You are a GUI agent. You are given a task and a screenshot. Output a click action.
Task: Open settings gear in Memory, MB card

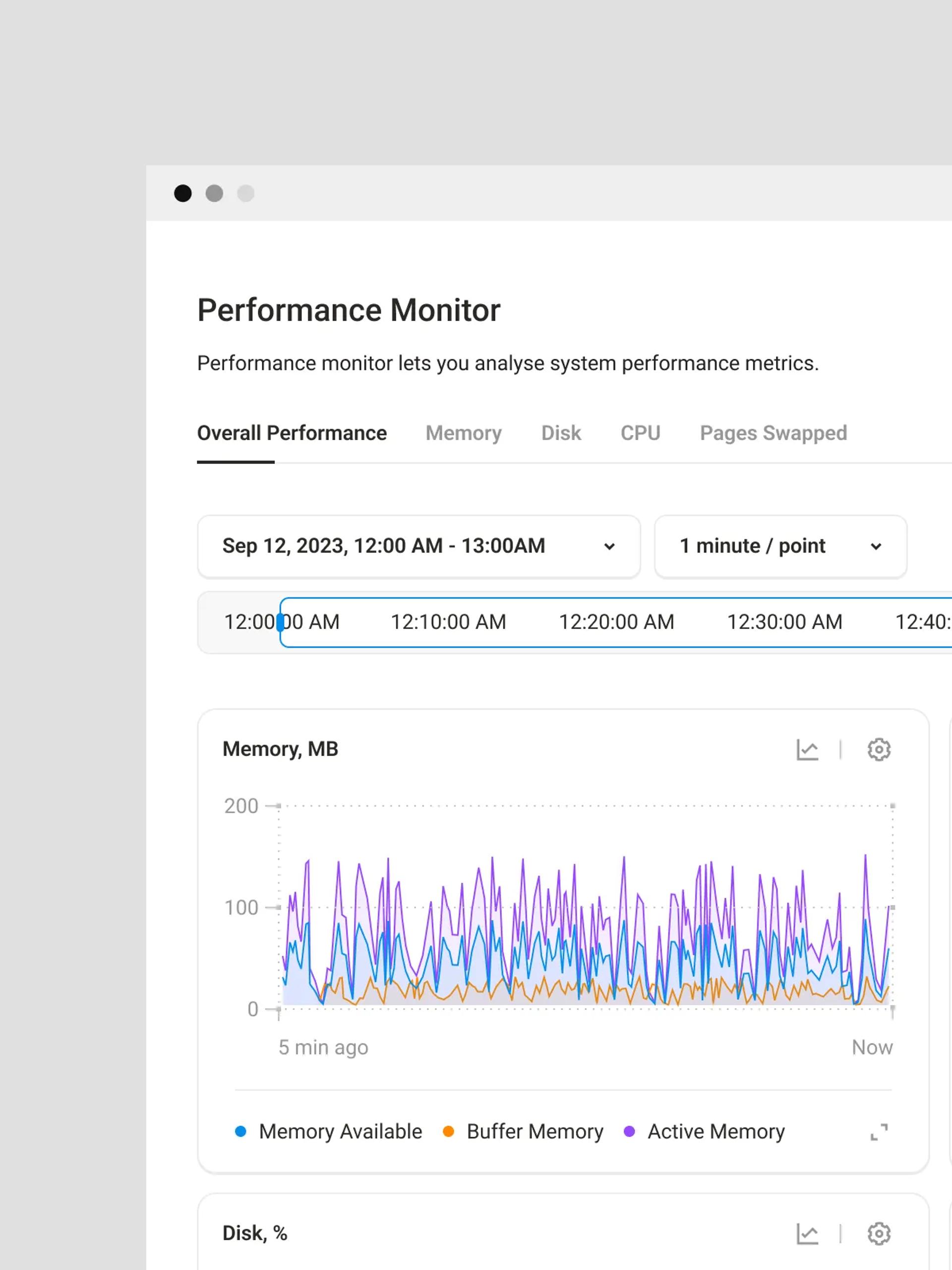click(x=879, y=750)
